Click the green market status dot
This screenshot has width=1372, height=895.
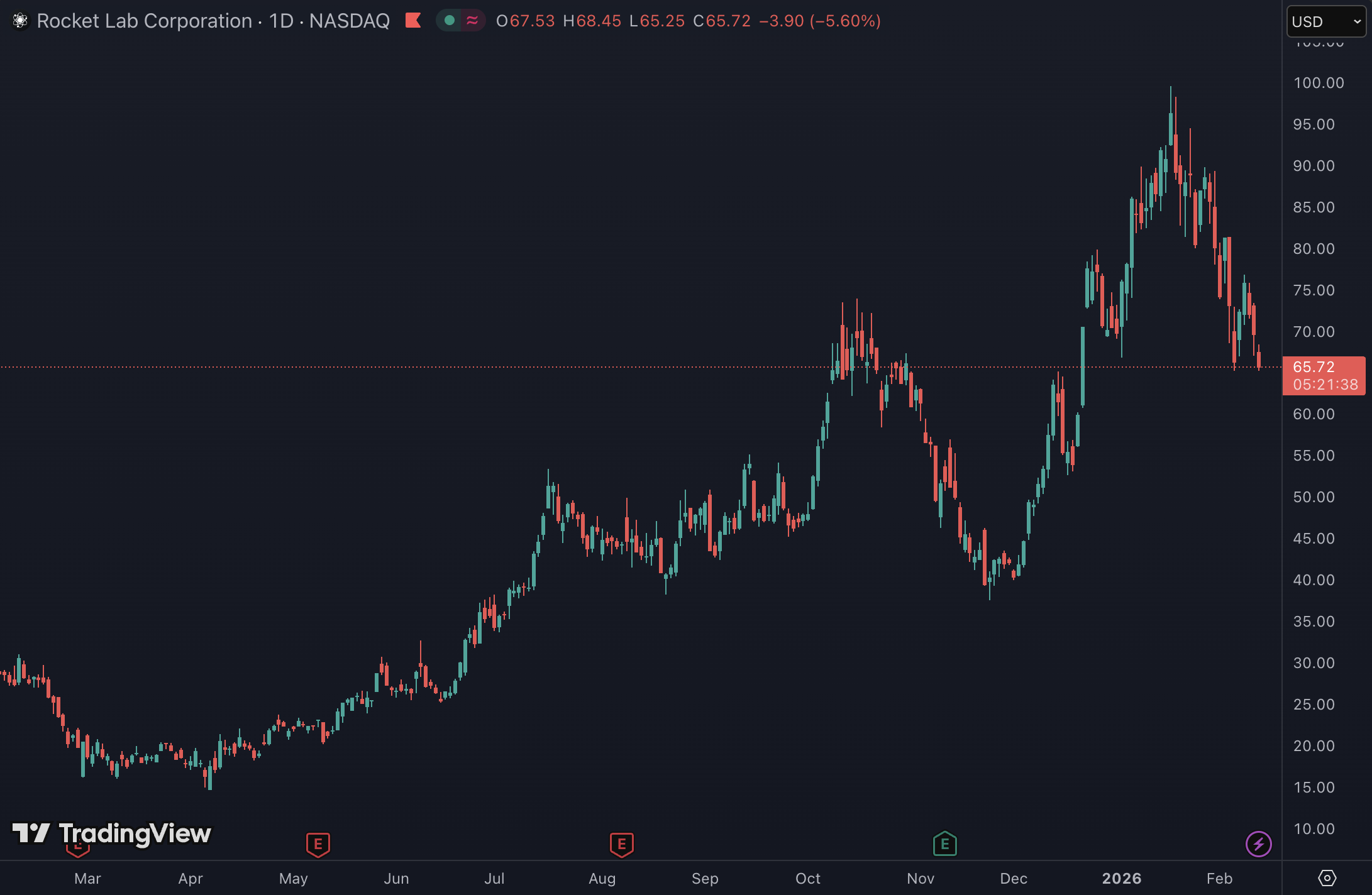(x=450, y=21)
